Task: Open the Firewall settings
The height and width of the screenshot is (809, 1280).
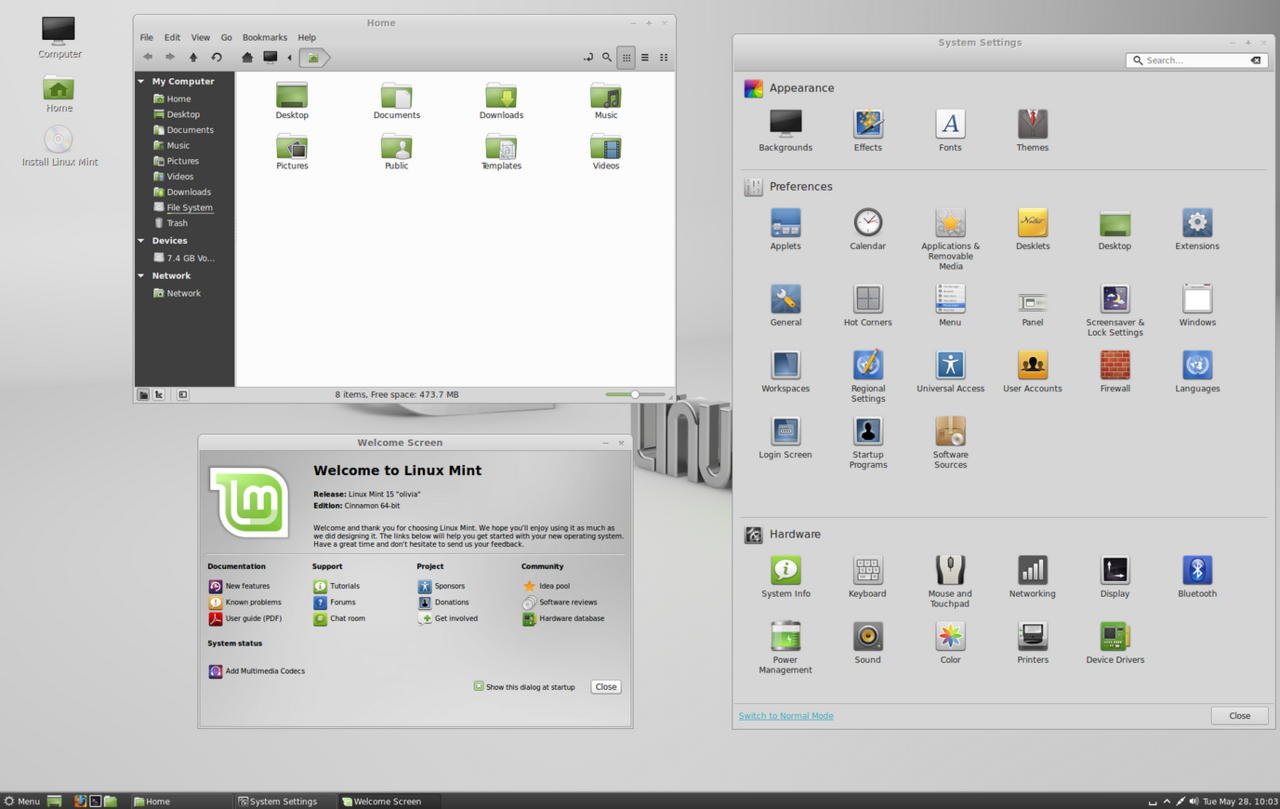Action: (x=1115, y=371)
